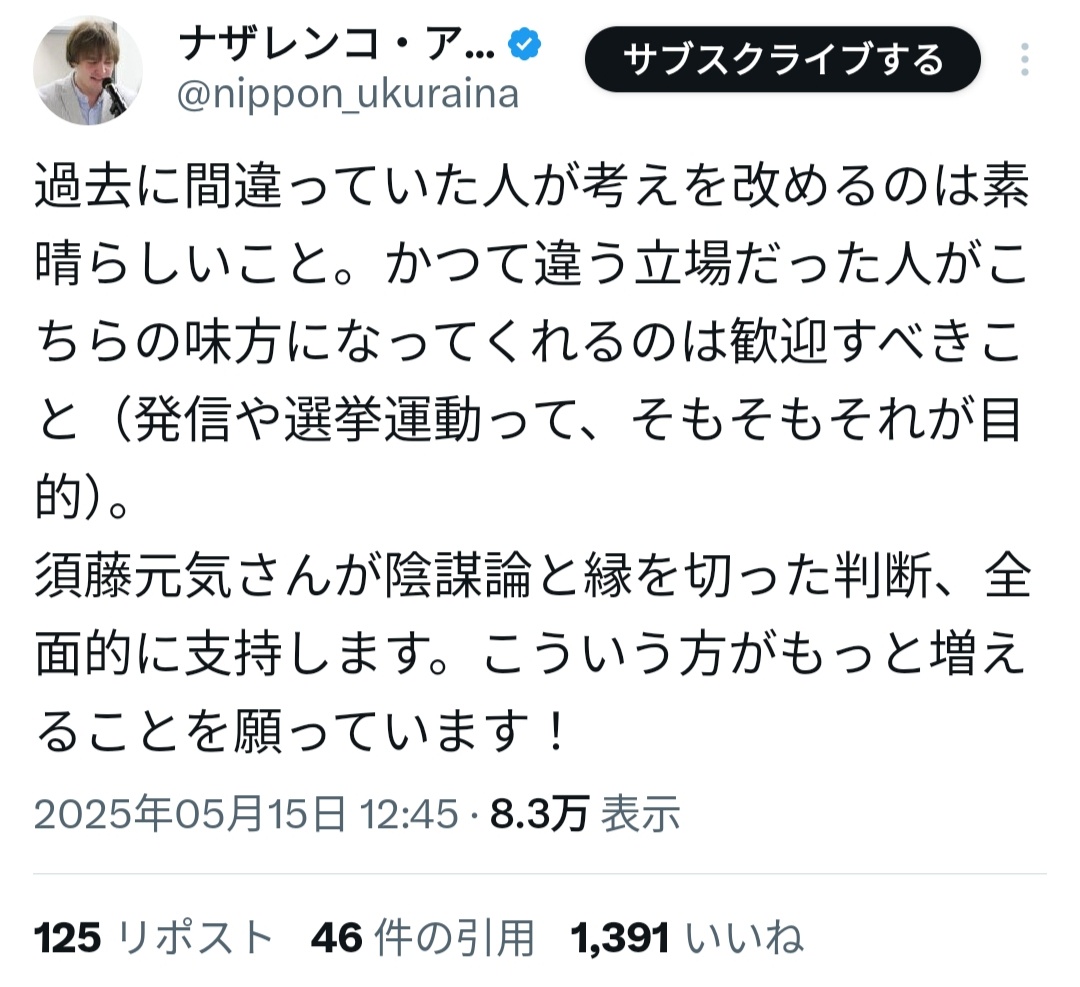
Task: Show the 1,391 いいね likes list
Action: point(686,938)
